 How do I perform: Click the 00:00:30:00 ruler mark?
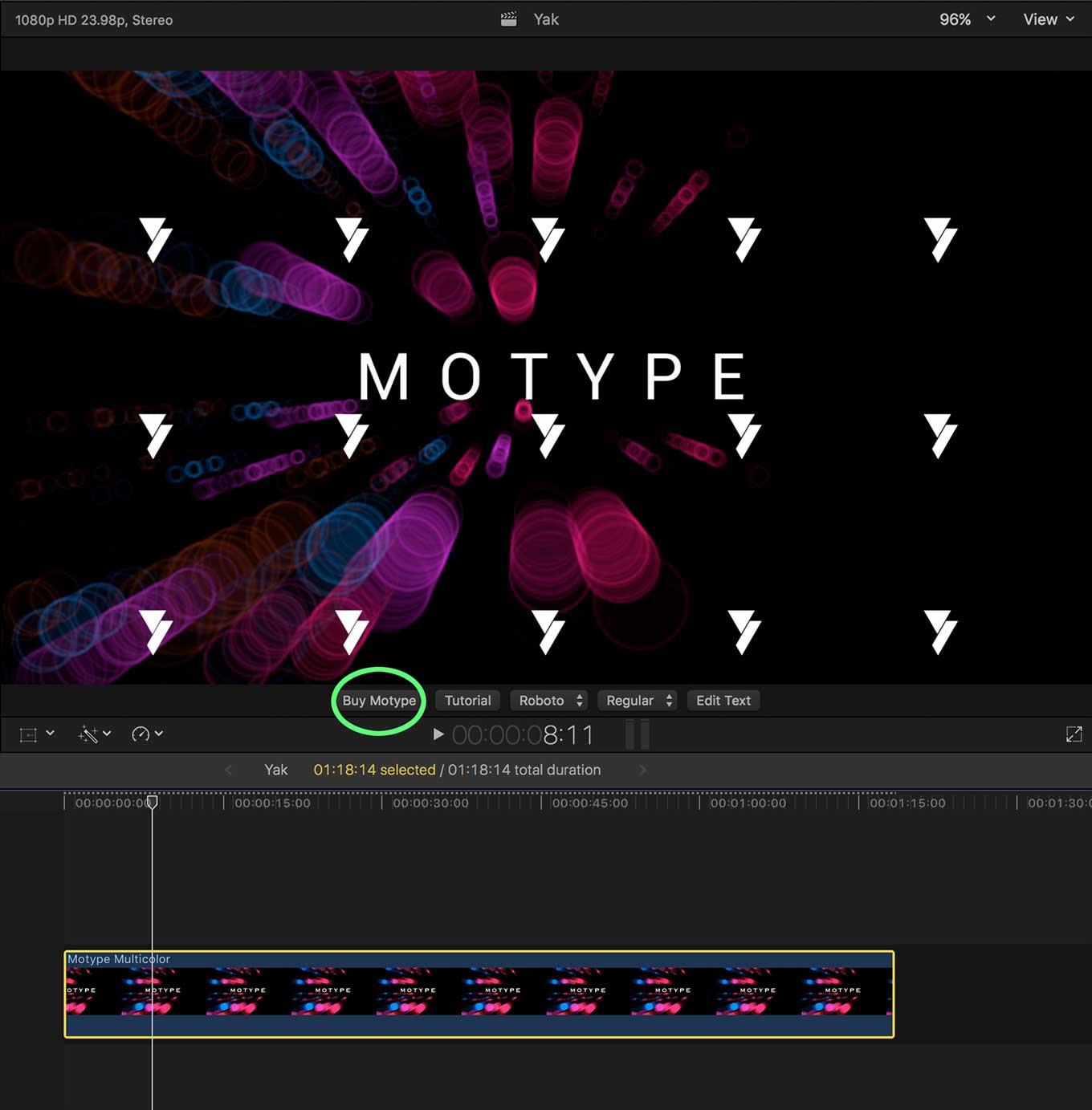click(x=430, y=803)
